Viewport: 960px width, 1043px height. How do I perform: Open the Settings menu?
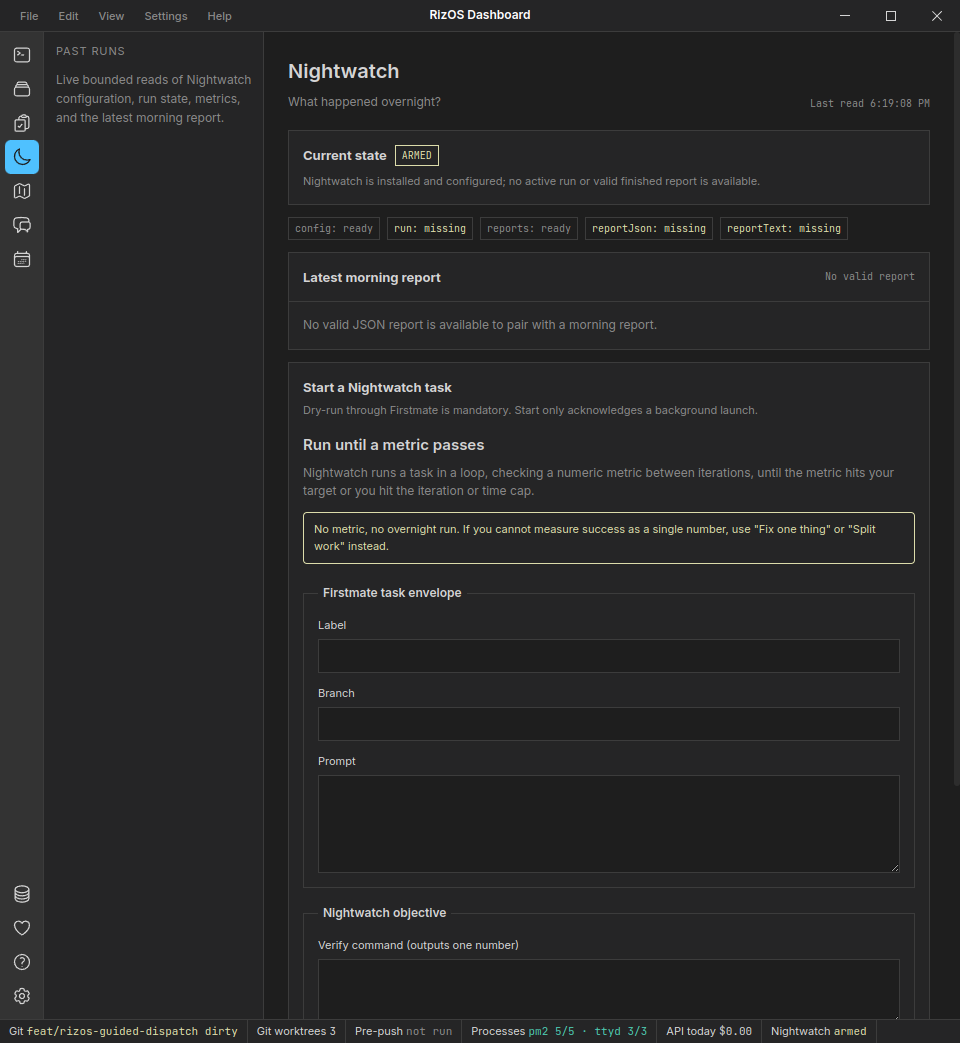pyautogui.click(x=166, y=16)
